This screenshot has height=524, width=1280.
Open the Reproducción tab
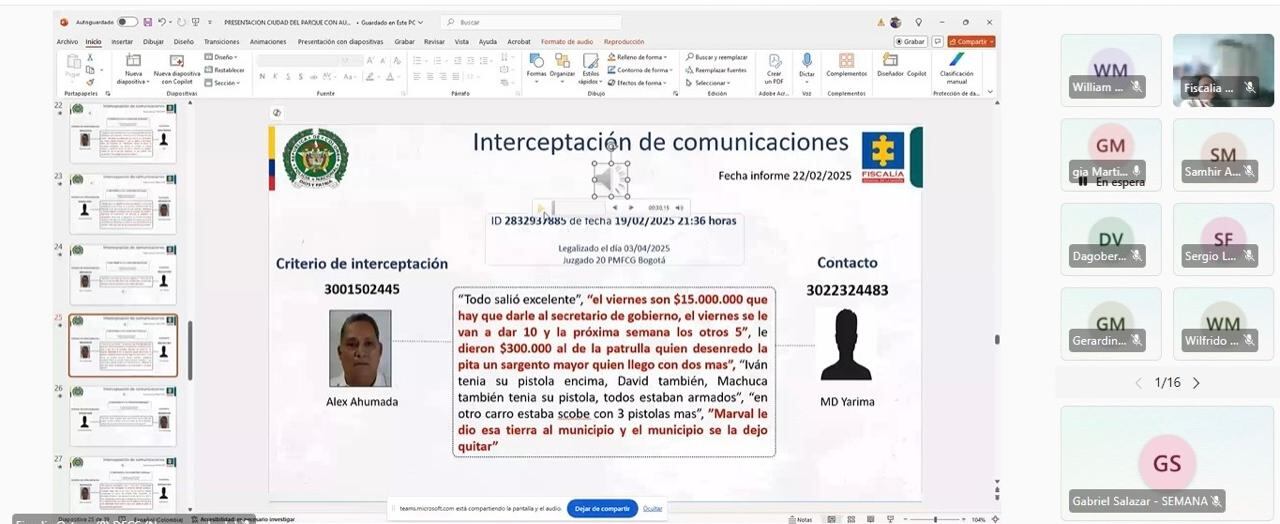pyautogui.click(x=624, y=42)
